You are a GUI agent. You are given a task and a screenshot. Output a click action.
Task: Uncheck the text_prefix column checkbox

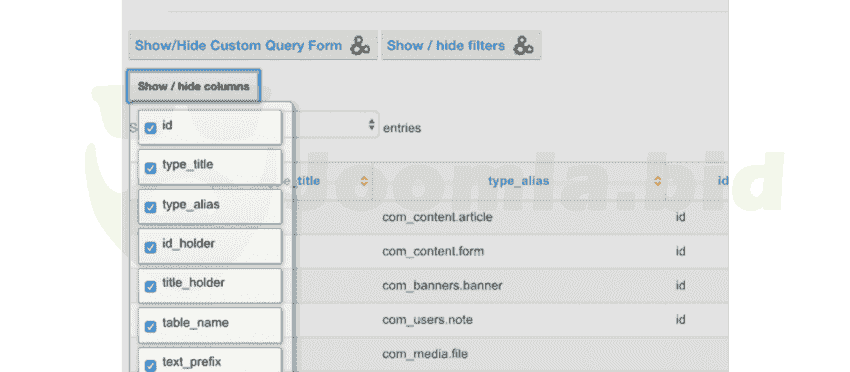click(x=150, y=365)
